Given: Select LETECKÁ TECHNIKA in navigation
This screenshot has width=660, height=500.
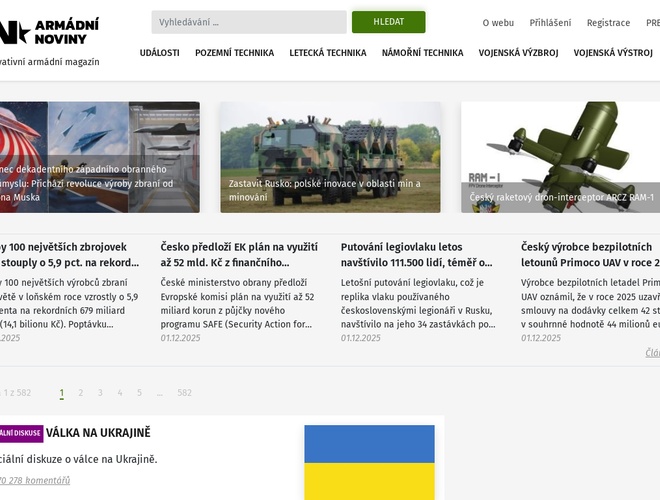Looking at the screenshot, I should tap(328, 53).
